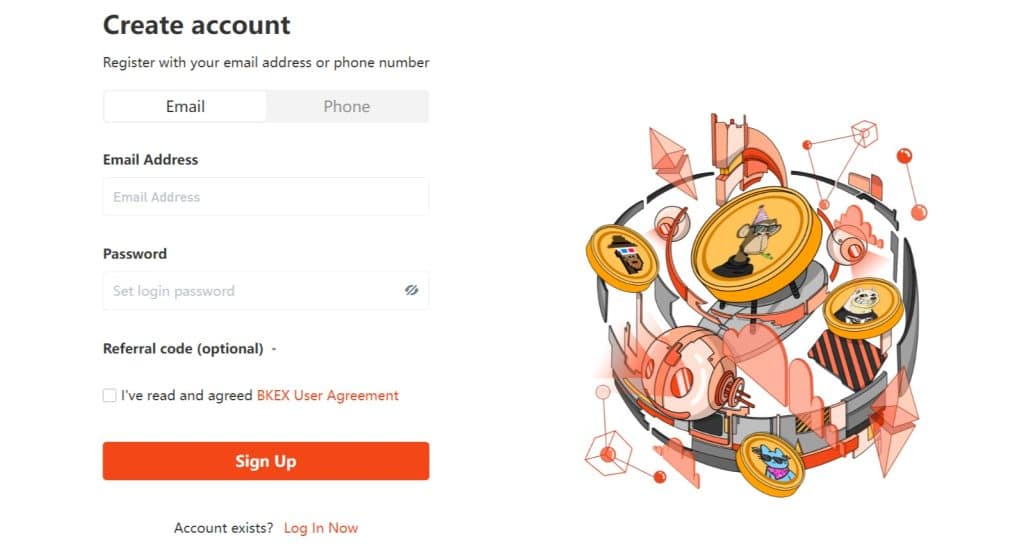
Task: Select the Email registration tab
Action: tap(185, 106)
